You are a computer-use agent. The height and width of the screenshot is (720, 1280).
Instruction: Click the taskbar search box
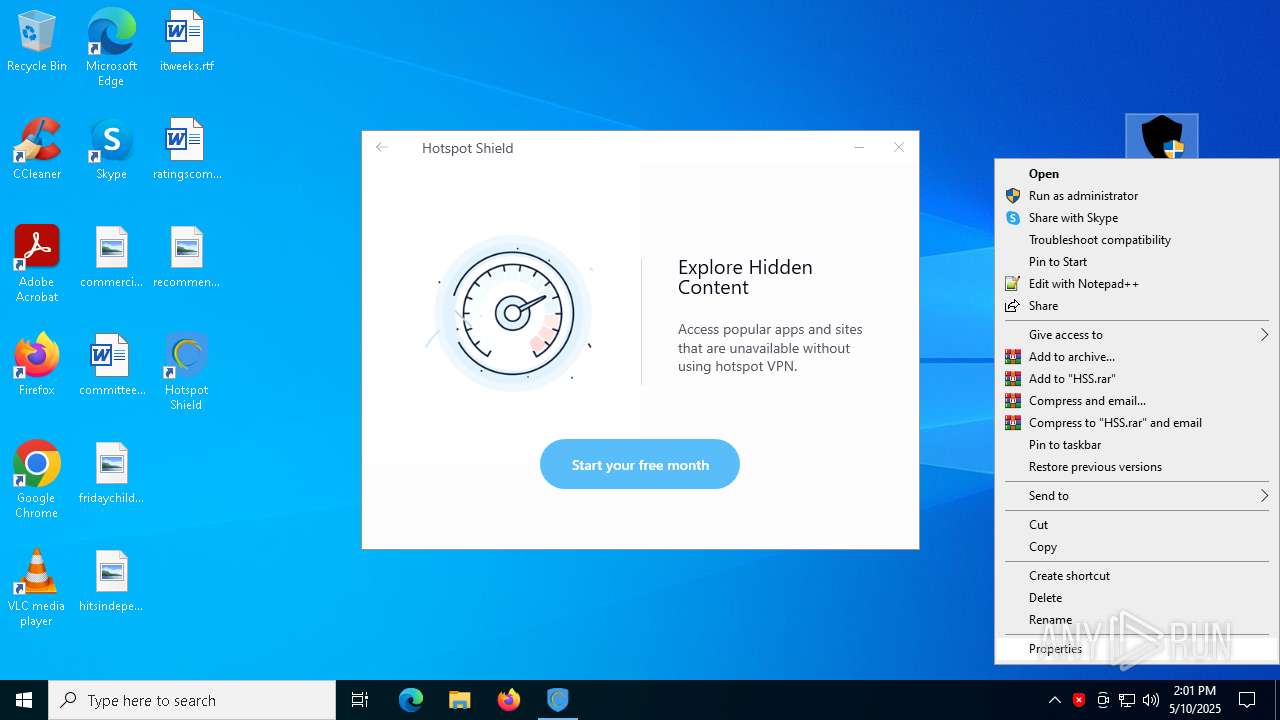[192, 700]
